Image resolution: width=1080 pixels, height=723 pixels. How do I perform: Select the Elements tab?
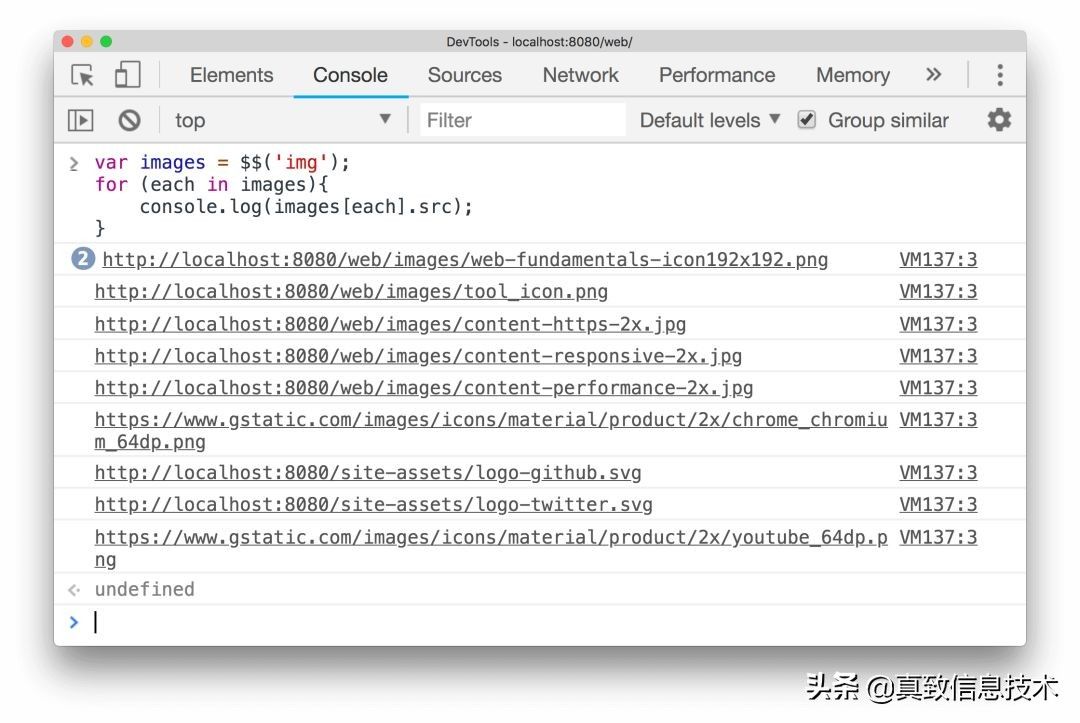pyautogui.click(x=231, y=74)
